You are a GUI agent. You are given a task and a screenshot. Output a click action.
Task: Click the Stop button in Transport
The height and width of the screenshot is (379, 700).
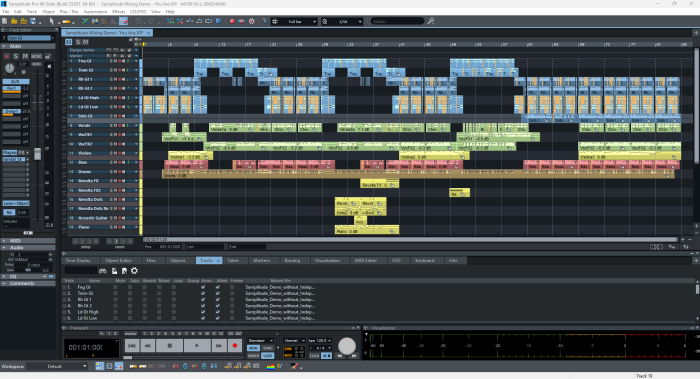tap(170, 346)
